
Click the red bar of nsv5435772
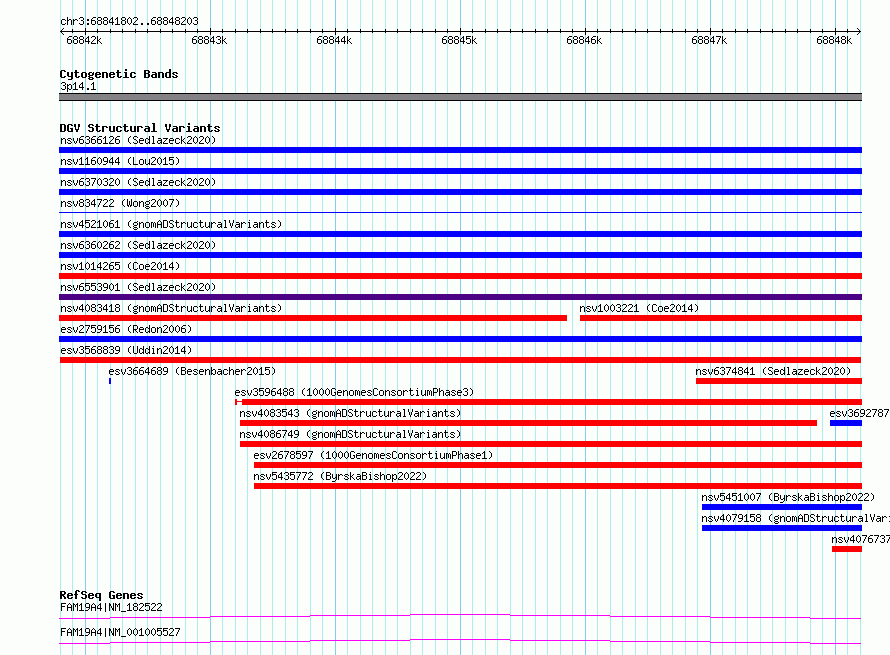click(x=558, y=486)
